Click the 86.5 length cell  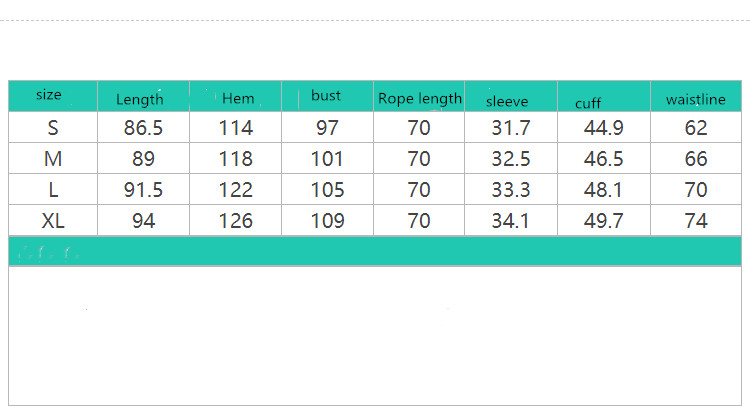pyautogui.click(x=143, y=127)
